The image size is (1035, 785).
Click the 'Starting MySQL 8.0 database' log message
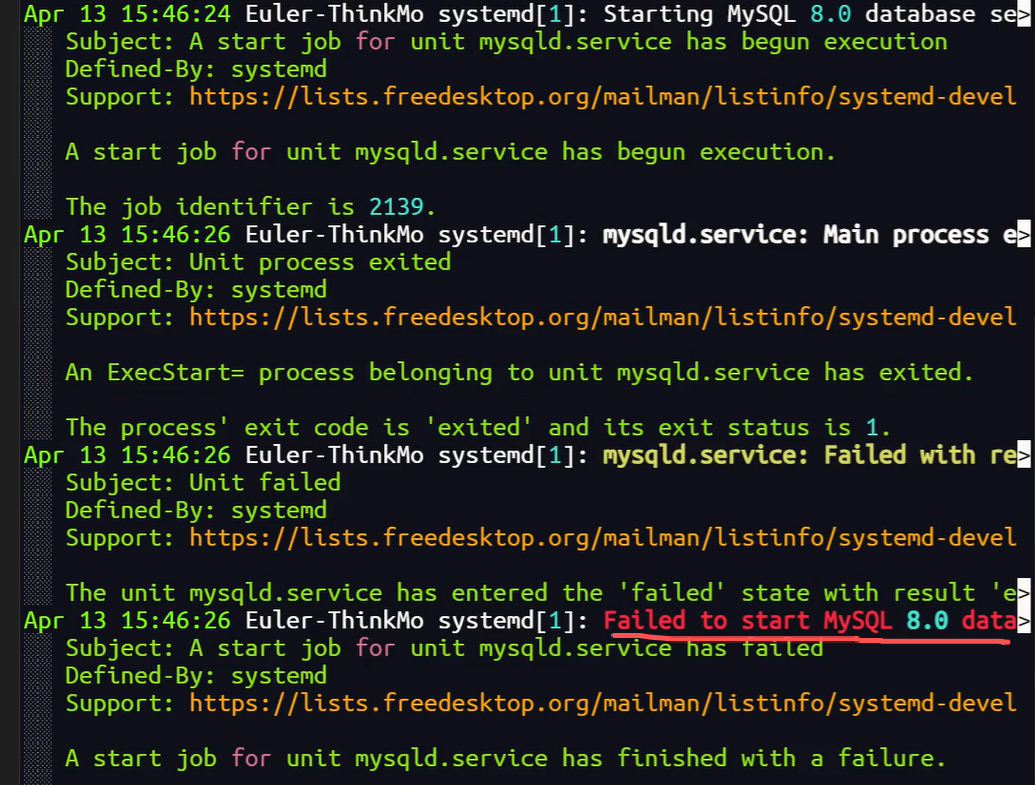pos(810,14)
